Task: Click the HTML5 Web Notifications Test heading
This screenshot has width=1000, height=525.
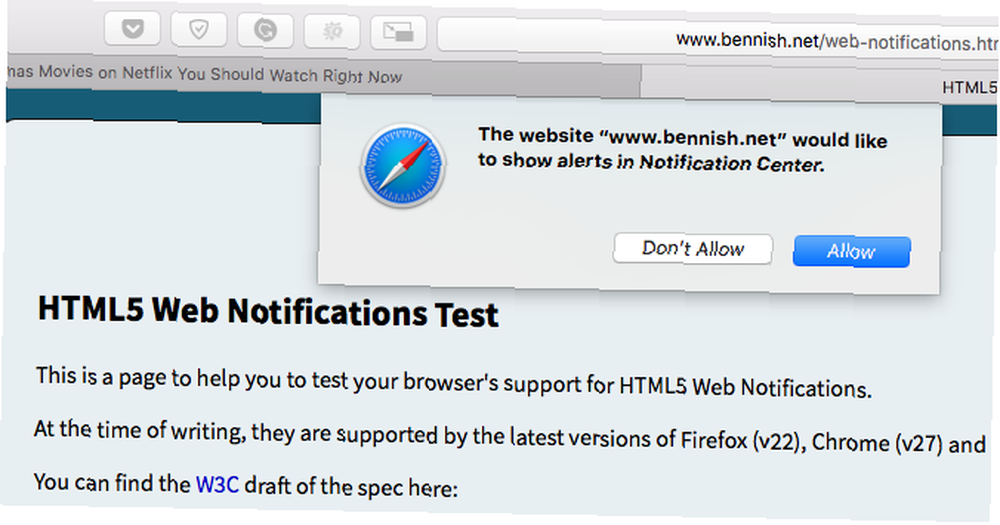Action: pos(268,311)
